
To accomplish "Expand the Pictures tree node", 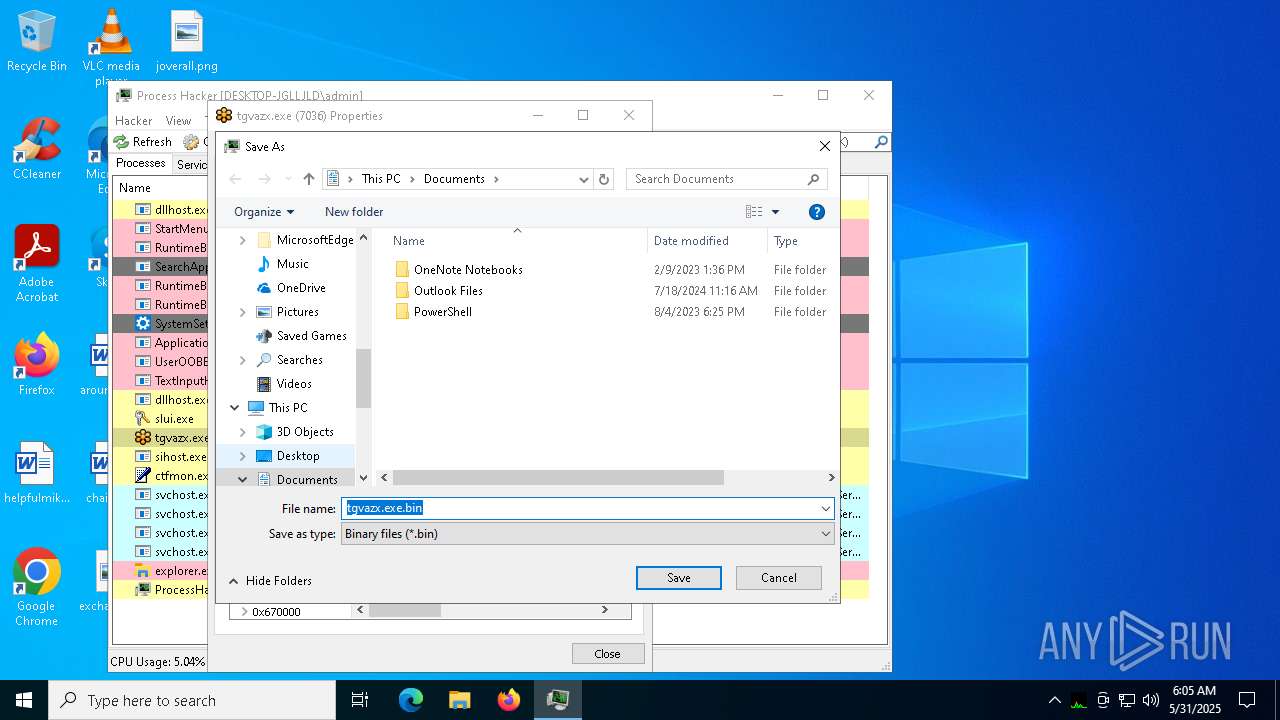I will 243,312.
